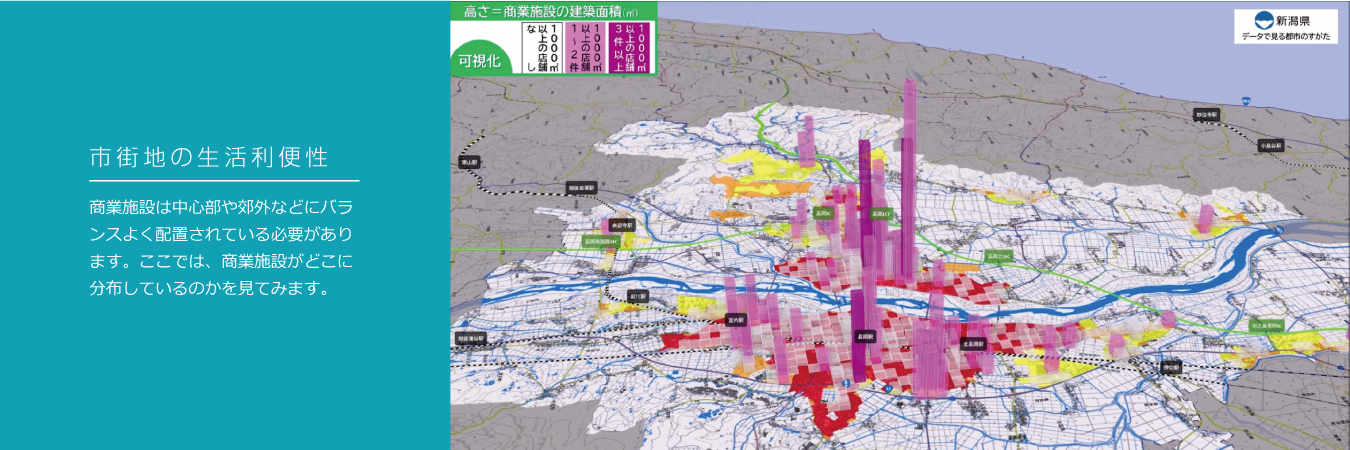Image resolution: width=1350 pixels, height=450 pixels.
Task: Click the 塚山駅 station marker
Action: (469, 161)
